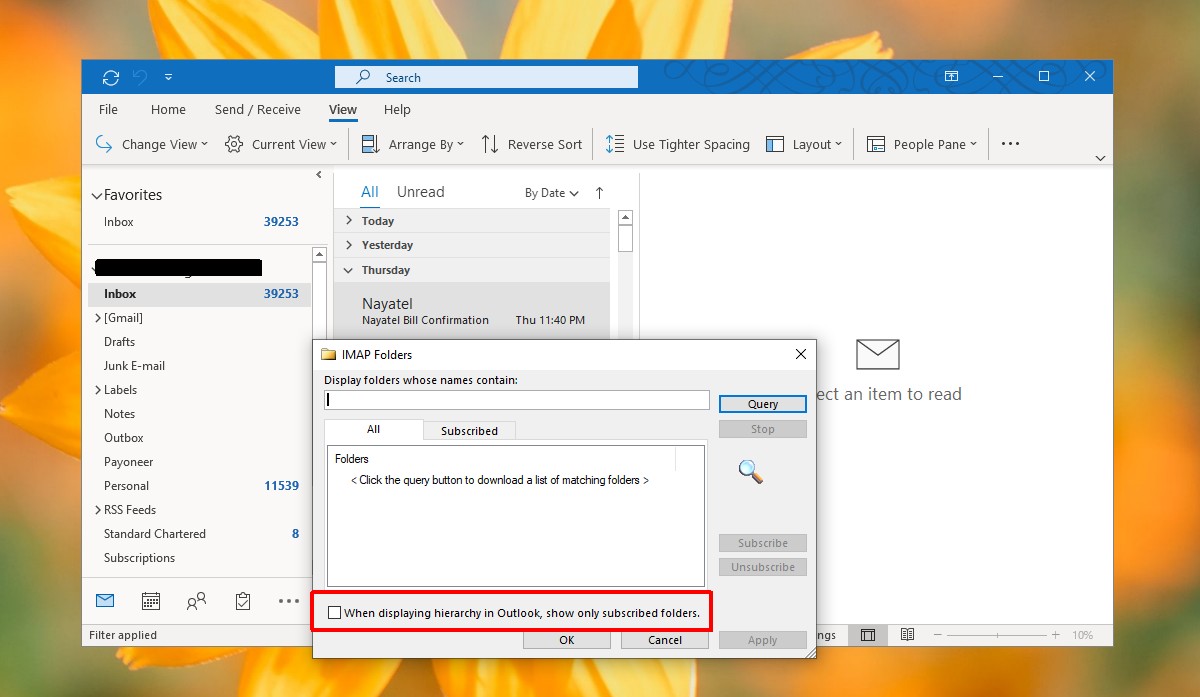1200x697 pixels.
Task: Open the Send / Receive ribbon tab
Action: coord(257,110)
